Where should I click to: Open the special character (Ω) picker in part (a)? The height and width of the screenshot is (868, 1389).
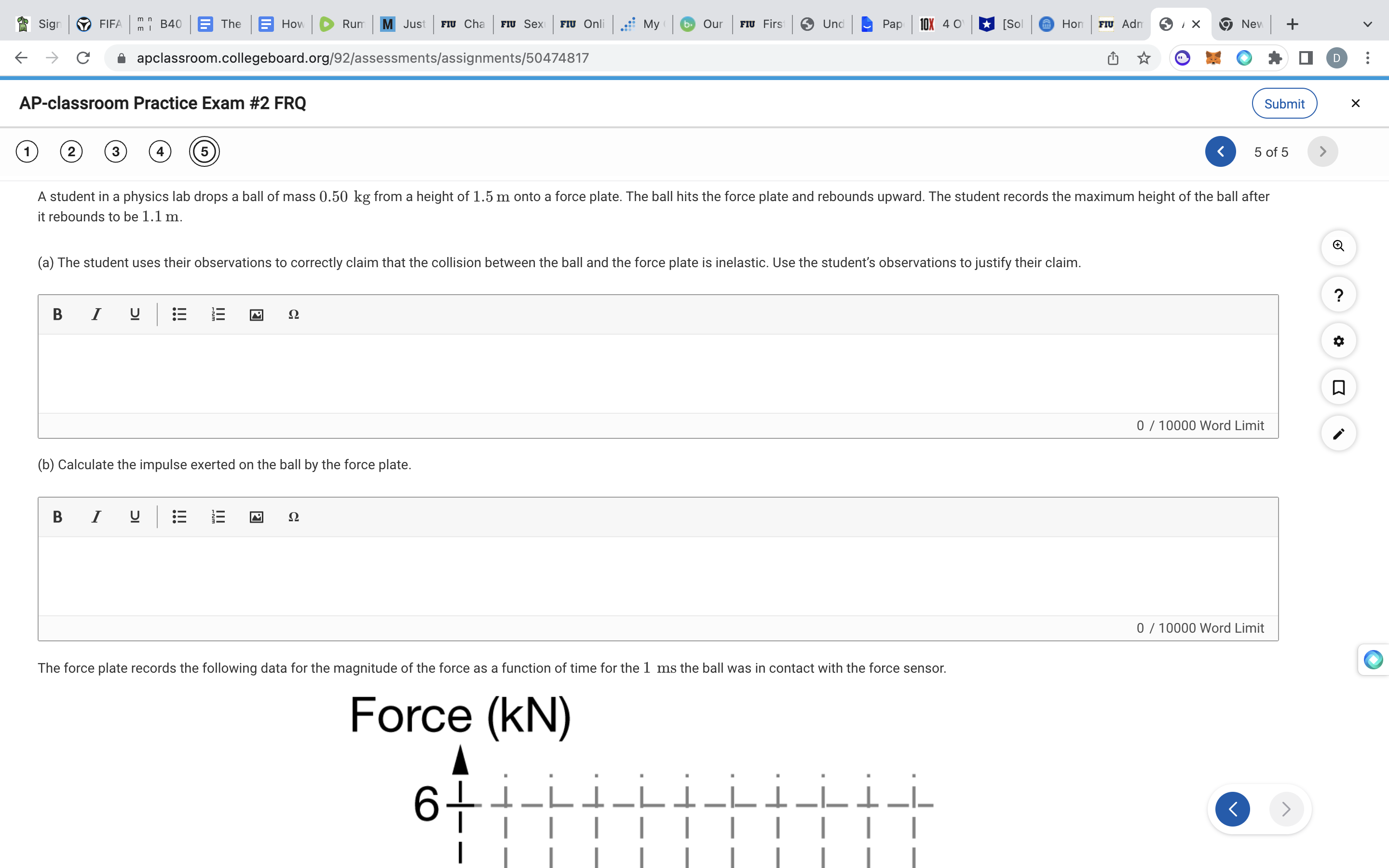[x=293, y=314]
